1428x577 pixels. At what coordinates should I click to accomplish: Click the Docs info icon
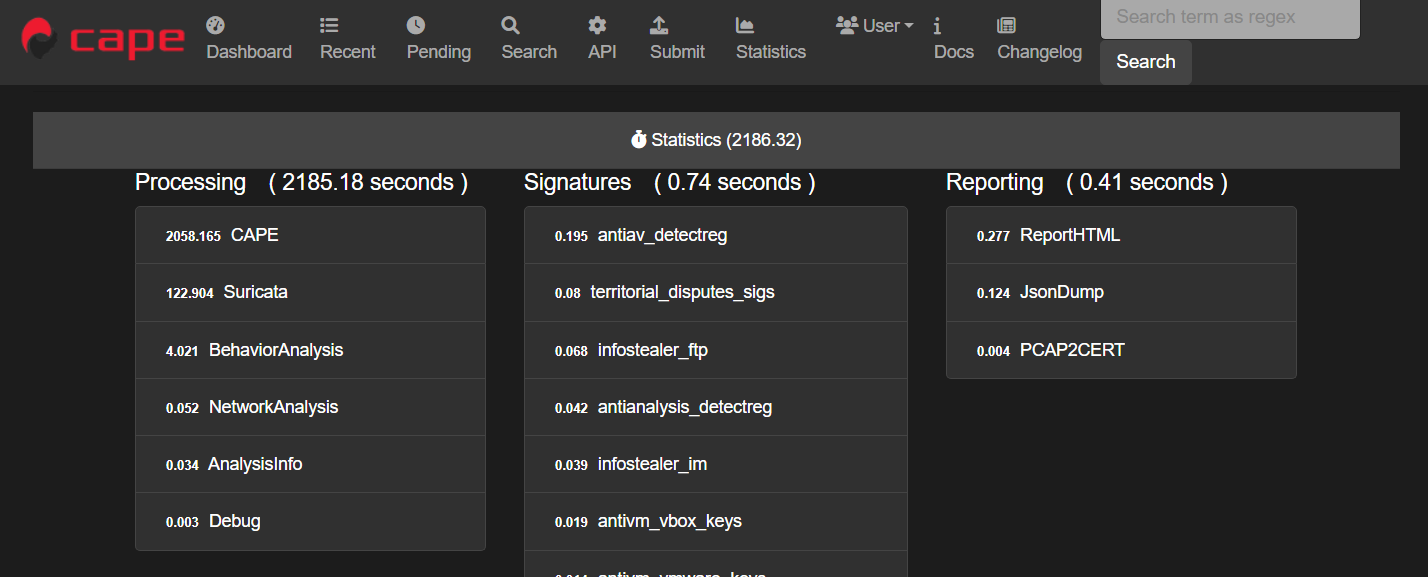tap(936, 25)
